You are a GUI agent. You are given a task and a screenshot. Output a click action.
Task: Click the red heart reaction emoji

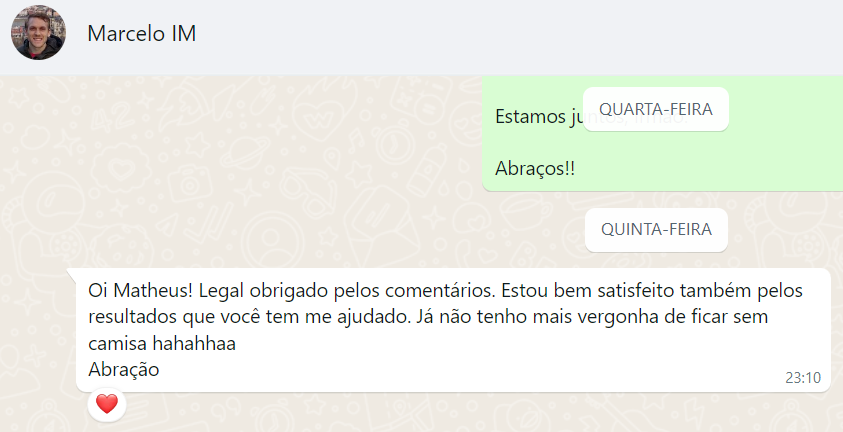pos(107,405)
